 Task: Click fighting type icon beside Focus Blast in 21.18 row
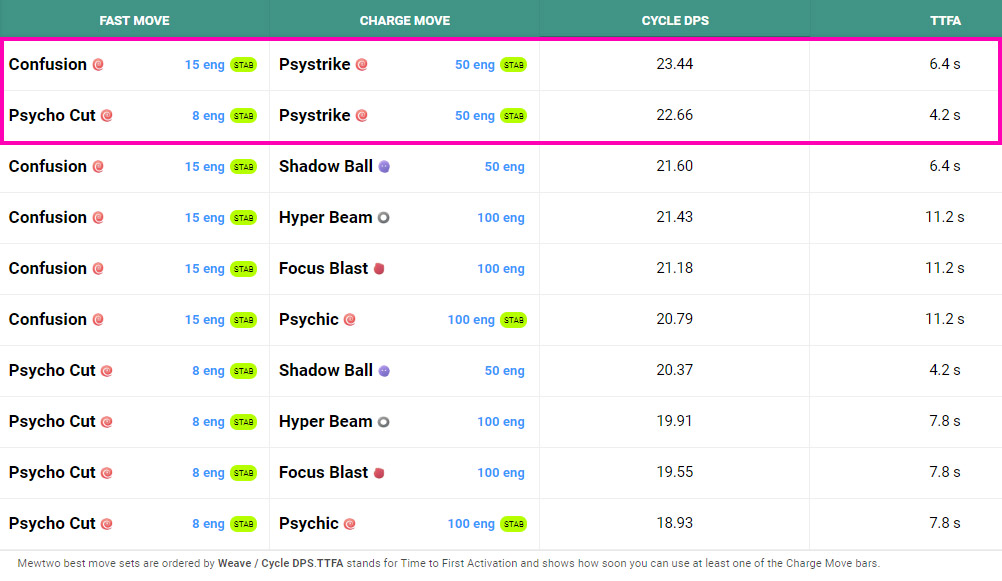pyautogui.click(x=379, y=268)
